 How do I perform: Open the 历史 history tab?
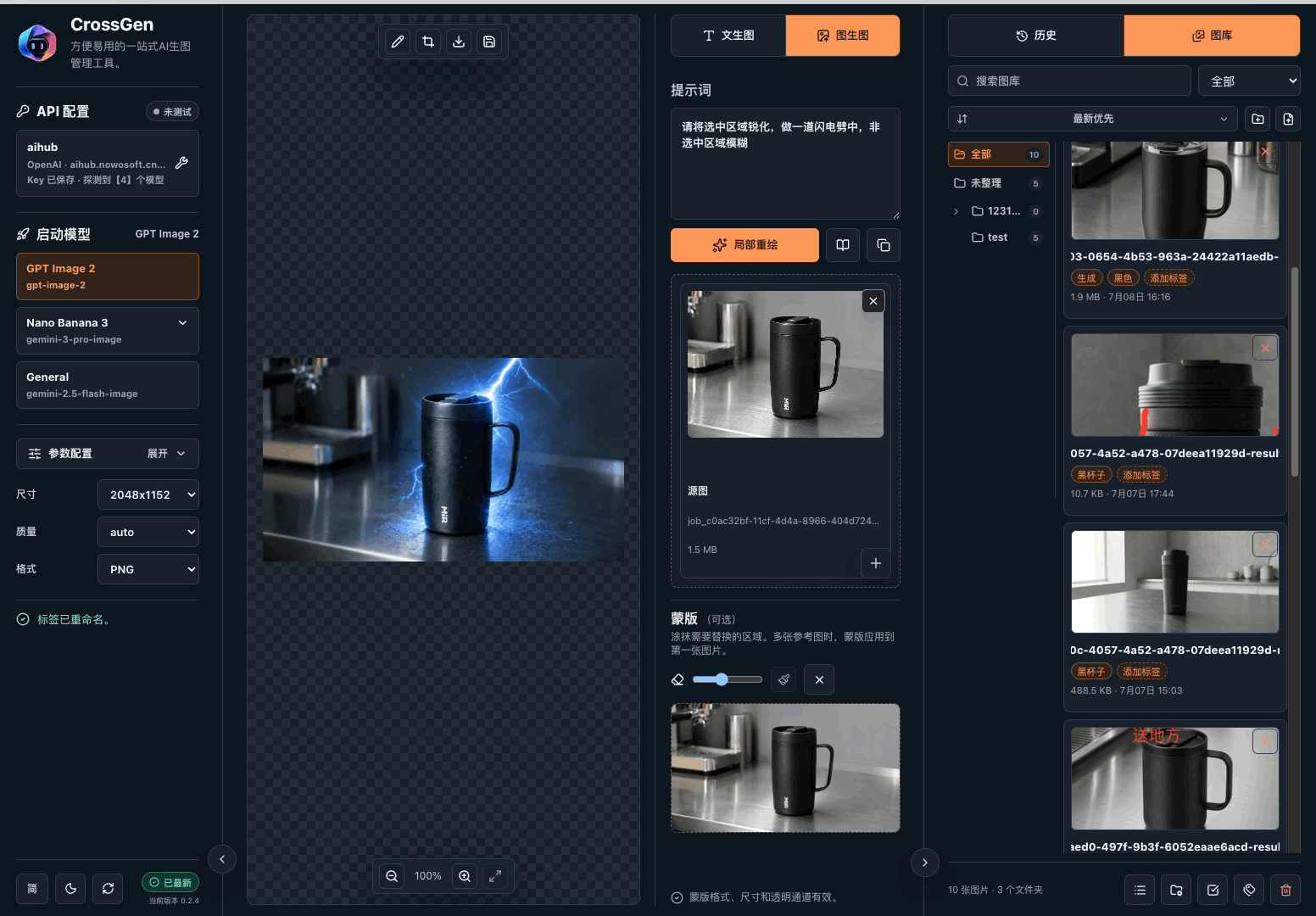1036,36
